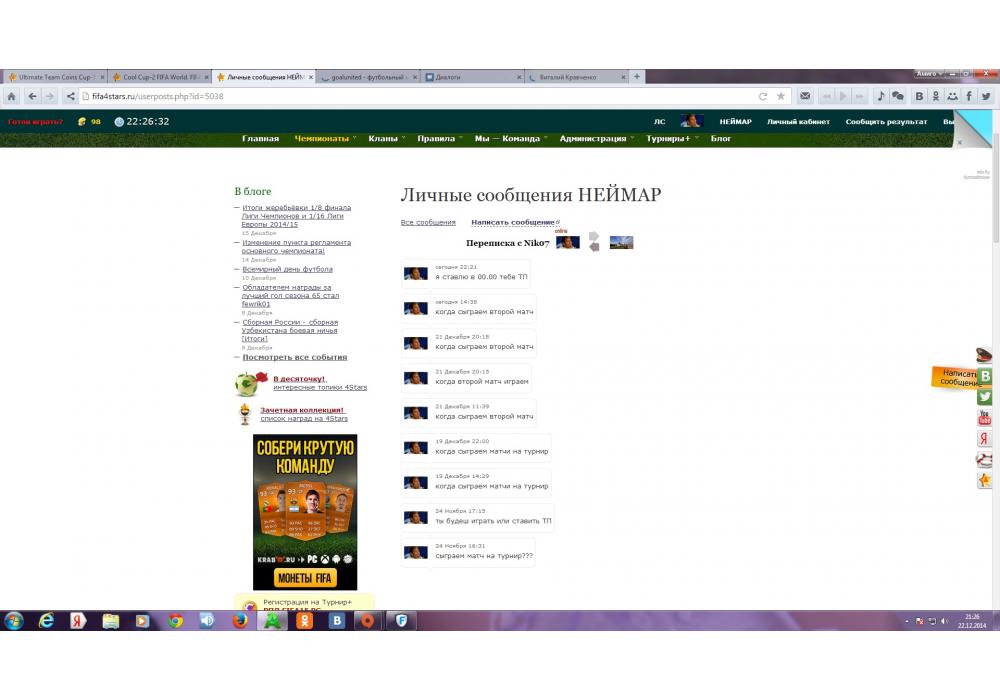
Task: Click the Chrome icon in the taskbar
Action: (175, 621)
